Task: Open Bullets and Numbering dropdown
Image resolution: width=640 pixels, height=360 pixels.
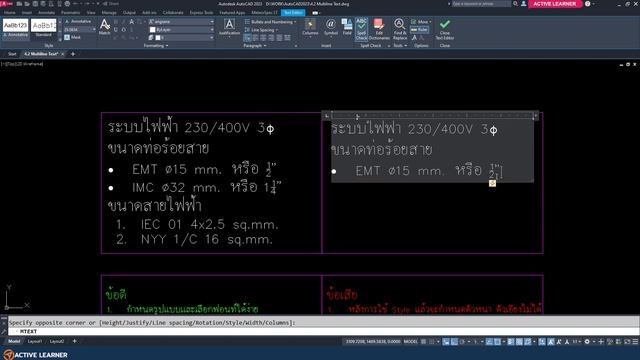Action: pos(270,22)
